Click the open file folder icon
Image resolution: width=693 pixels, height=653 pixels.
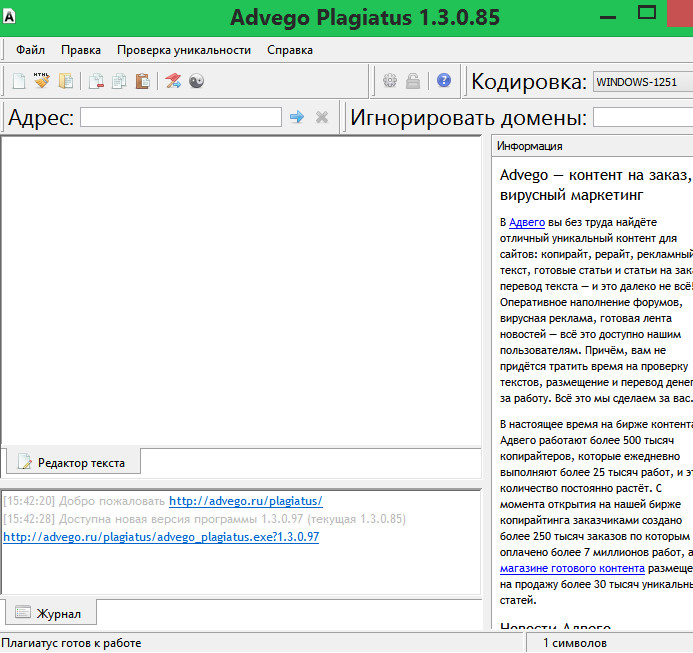pos(65,81)
